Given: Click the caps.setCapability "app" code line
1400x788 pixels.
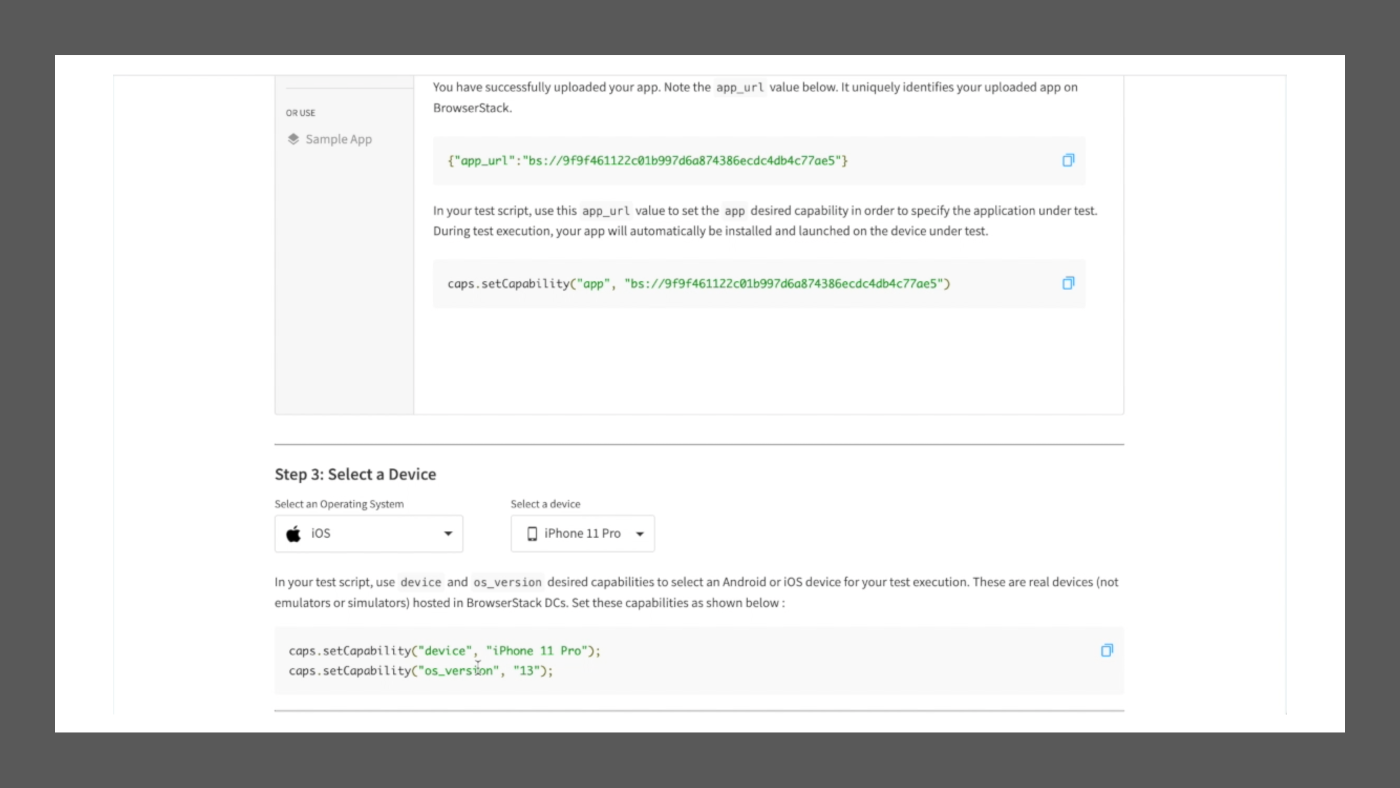Looking at the screenshot, I should tap(698, 284).
